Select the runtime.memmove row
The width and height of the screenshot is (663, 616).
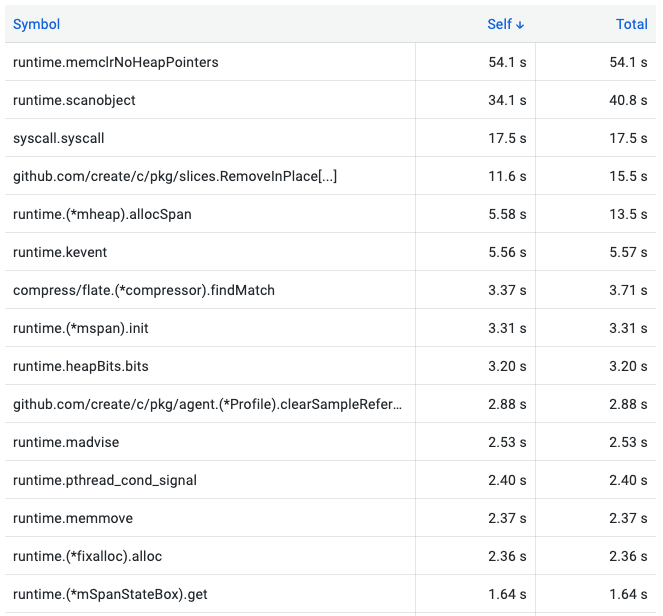[x=73, y=518]
